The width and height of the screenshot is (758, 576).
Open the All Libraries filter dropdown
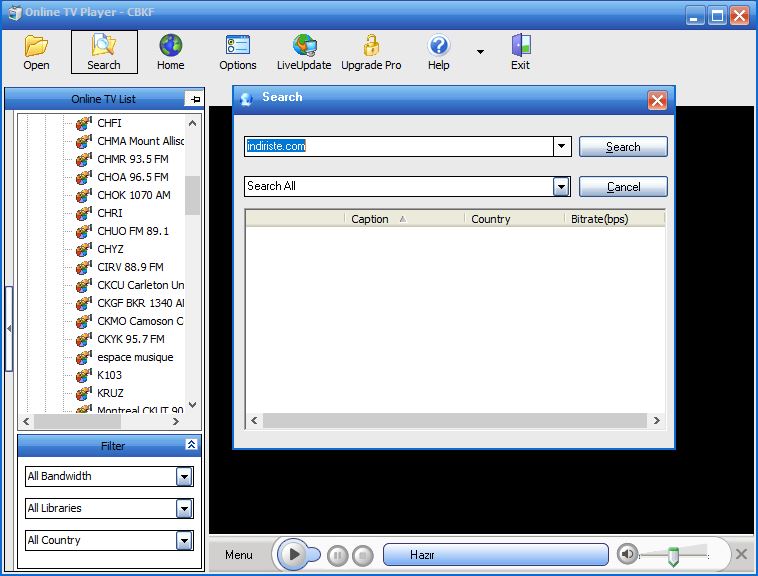coord(184,509)
